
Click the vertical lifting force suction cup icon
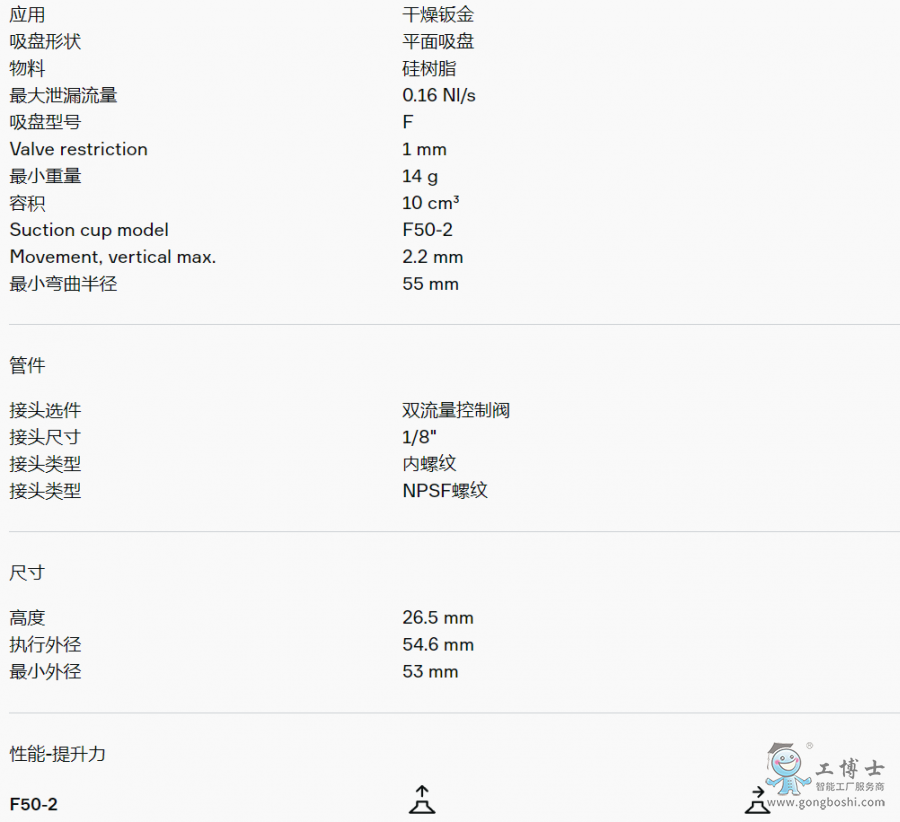pyautogui.click(x=422, y=800)
